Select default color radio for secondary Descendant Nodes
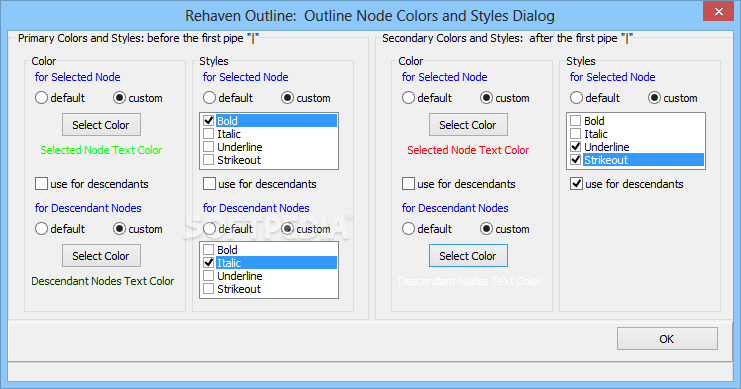Screen dimensions: 741x389 [x=408, y=229]
